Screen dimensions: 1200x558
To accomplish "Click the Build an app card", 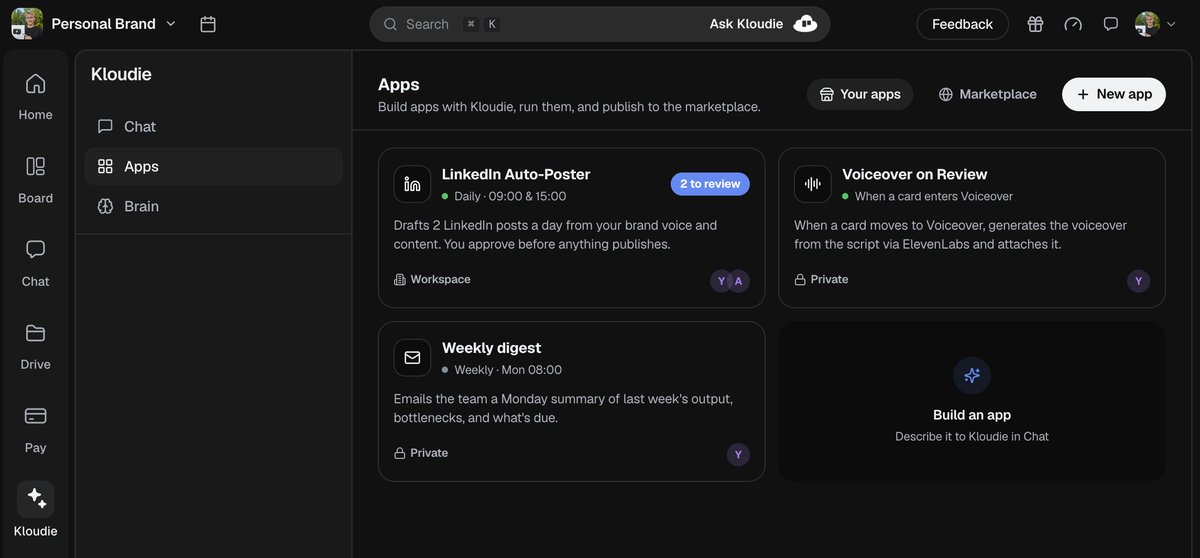I will coord(972,401).
